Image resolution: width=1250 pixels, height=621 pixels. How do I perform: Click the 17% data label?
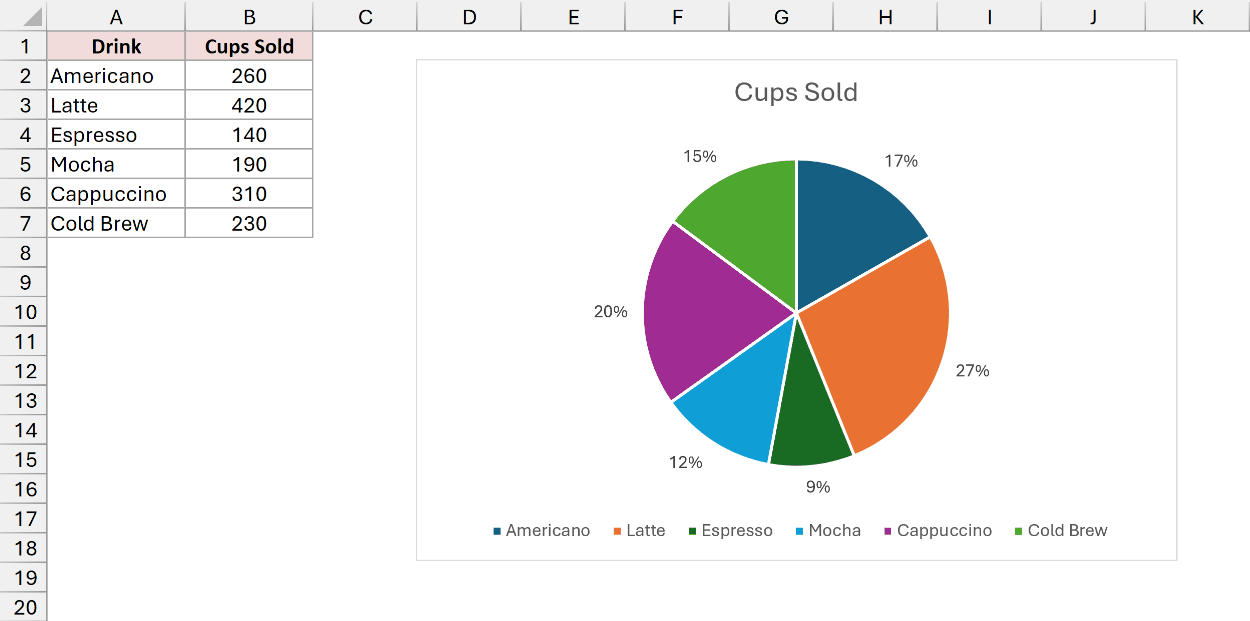[x=901, y=161]
